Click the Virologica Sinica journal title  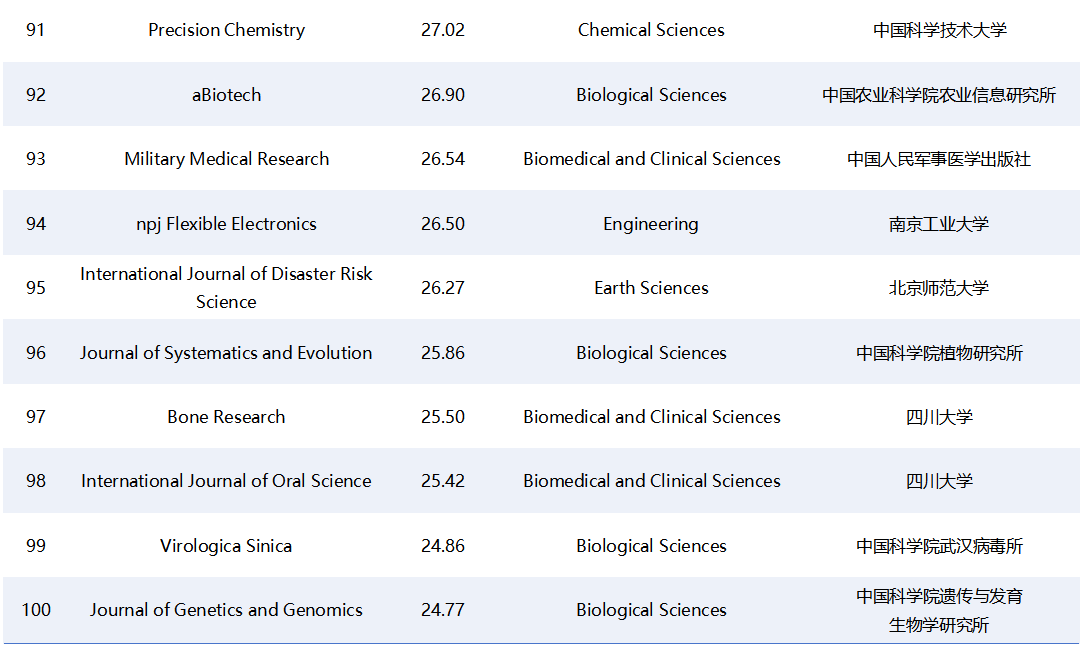[226, 546]
